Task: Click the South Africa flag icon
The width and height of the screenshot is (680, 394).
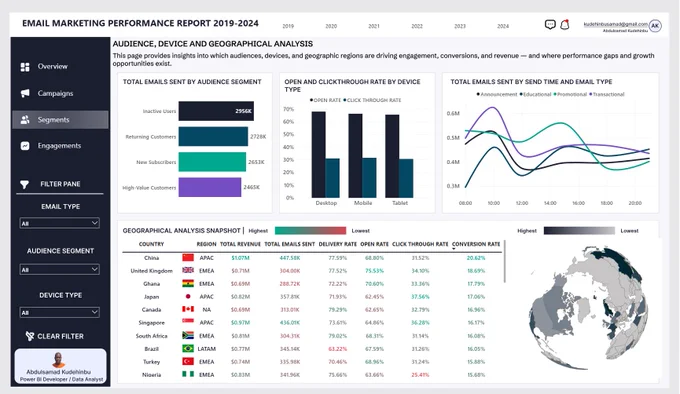Action: pyautogui.click(x=188, y=335)
